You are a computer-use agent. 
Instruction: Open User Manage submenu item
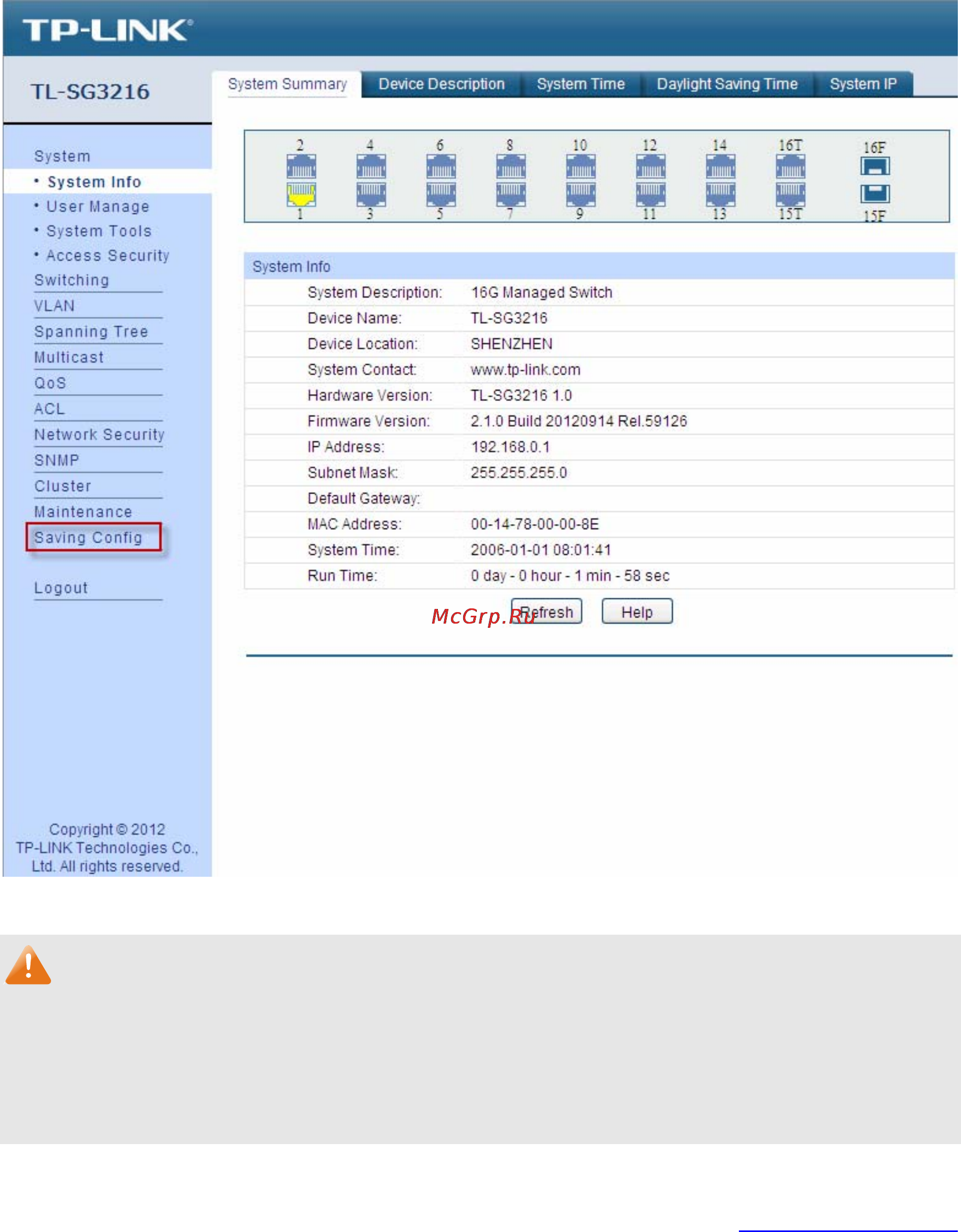pos(97,206)
